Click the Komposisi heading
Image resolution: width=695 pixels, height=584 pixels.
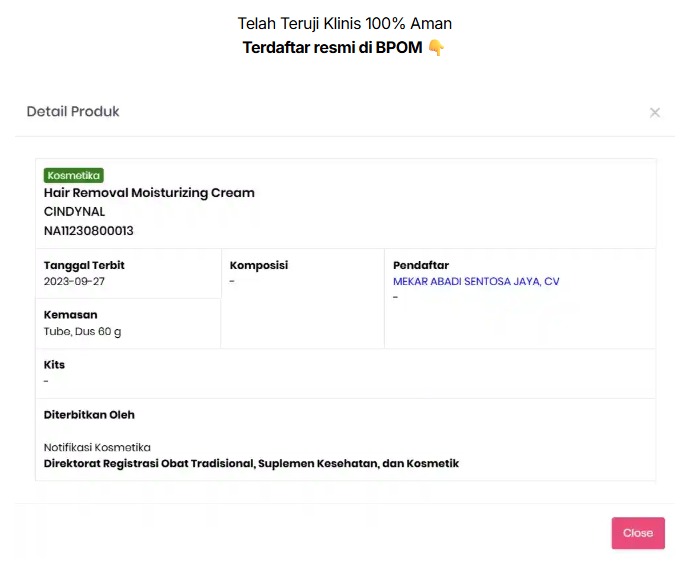click(259, 266)
